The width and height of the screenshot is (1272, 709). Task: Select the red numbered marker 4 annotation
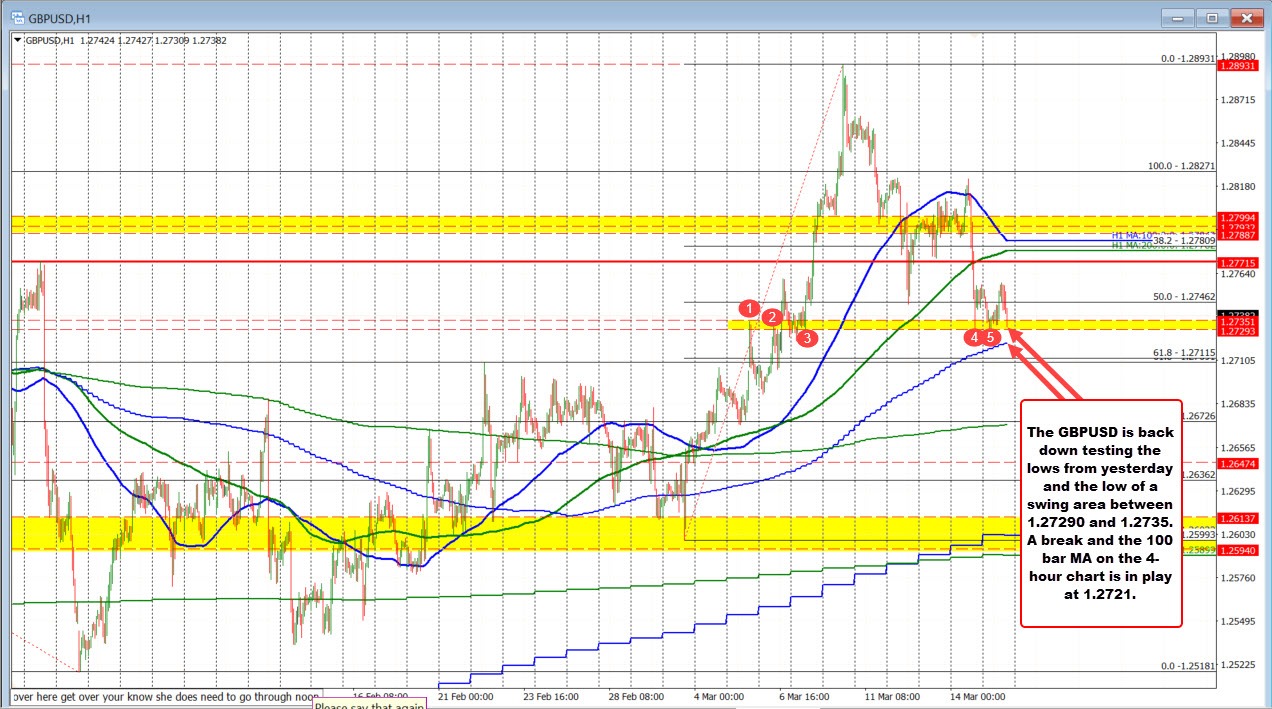click(973, 338)
